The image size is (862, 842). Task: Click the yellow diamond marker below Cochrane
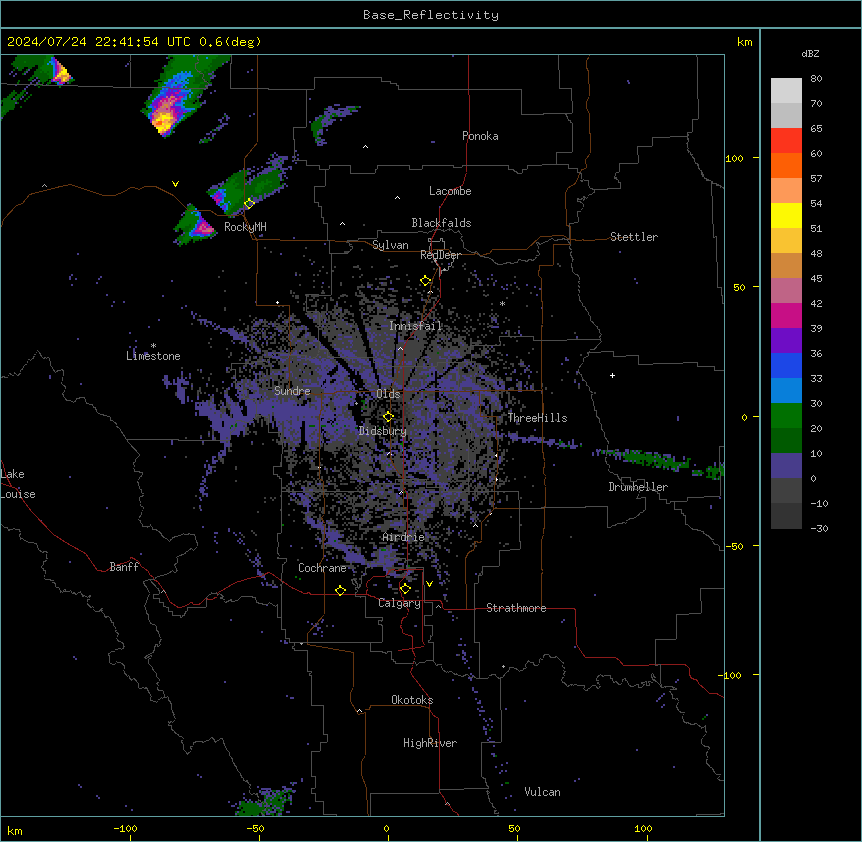pyautogui.click(x=340, y=590)
